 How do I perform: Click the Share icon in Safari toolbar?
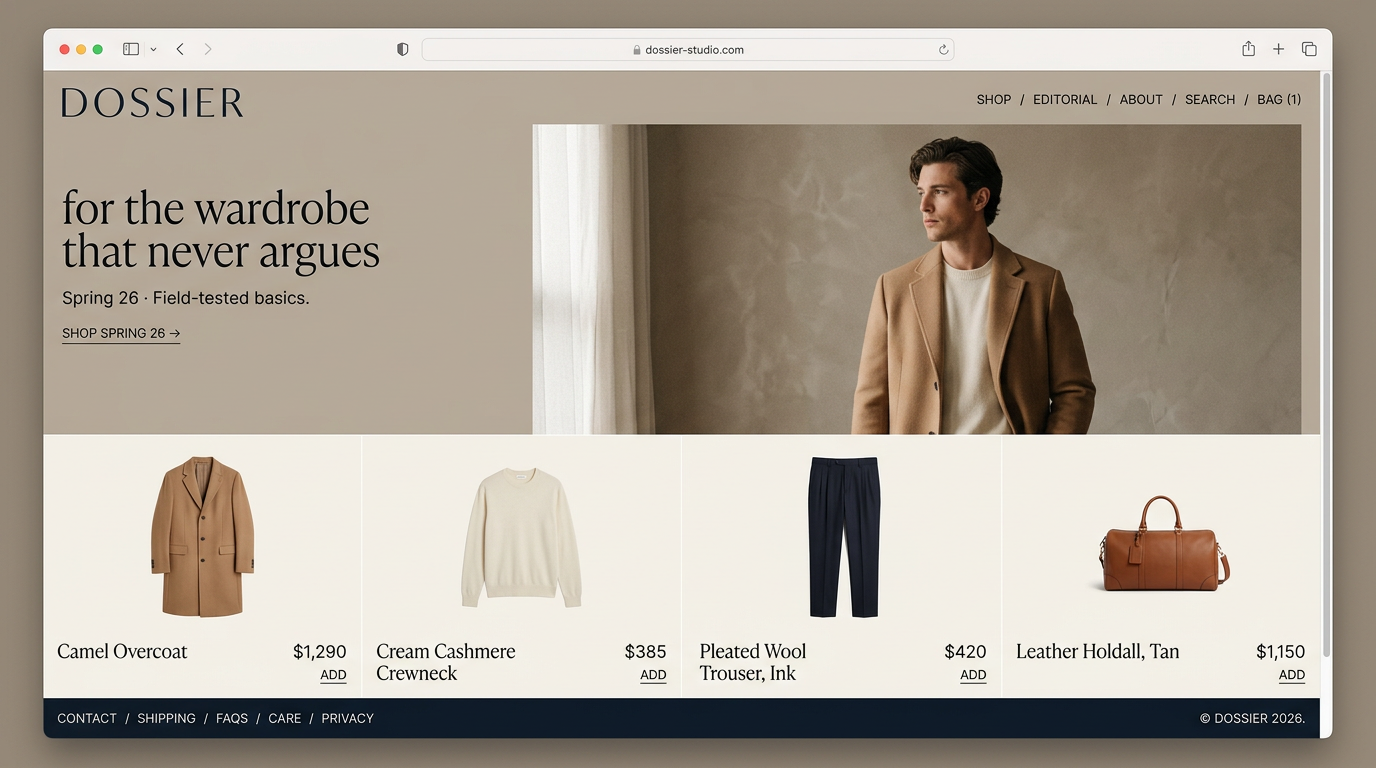1248,49
